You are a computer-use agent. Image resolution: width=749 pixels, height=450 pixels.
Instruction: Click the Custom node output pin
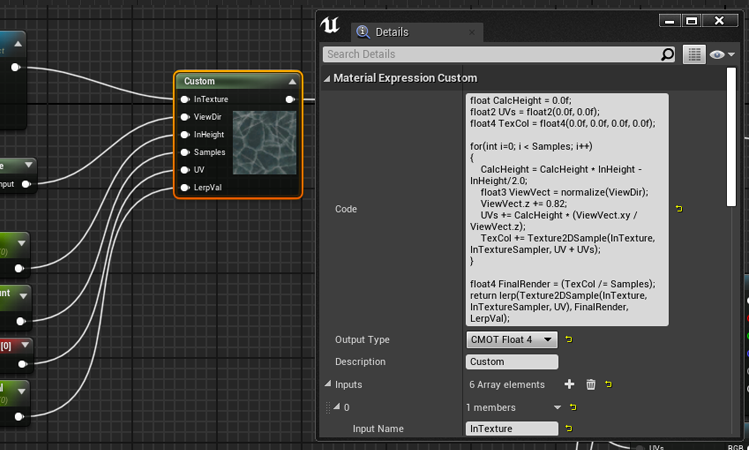[290, 99]
